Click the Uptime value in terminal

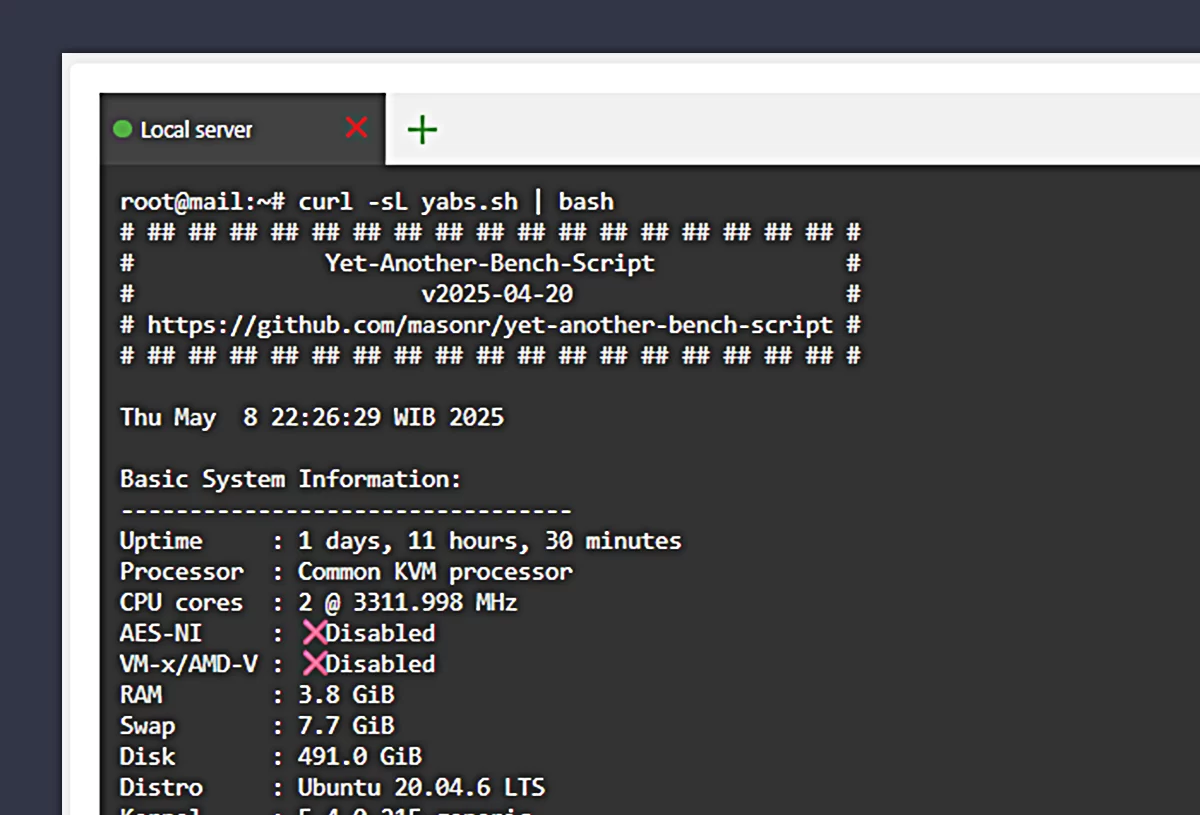(x=489, y=541)
